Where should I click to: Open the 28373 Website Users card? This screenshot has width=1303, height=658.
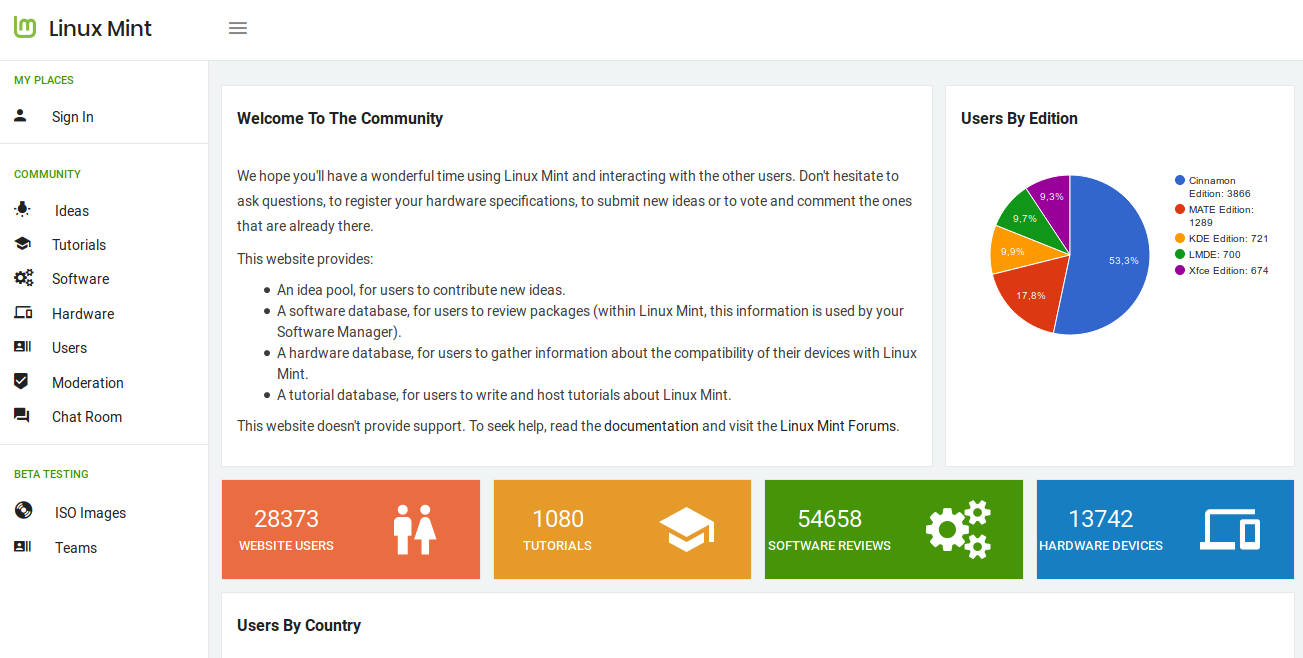pos(351,529)
